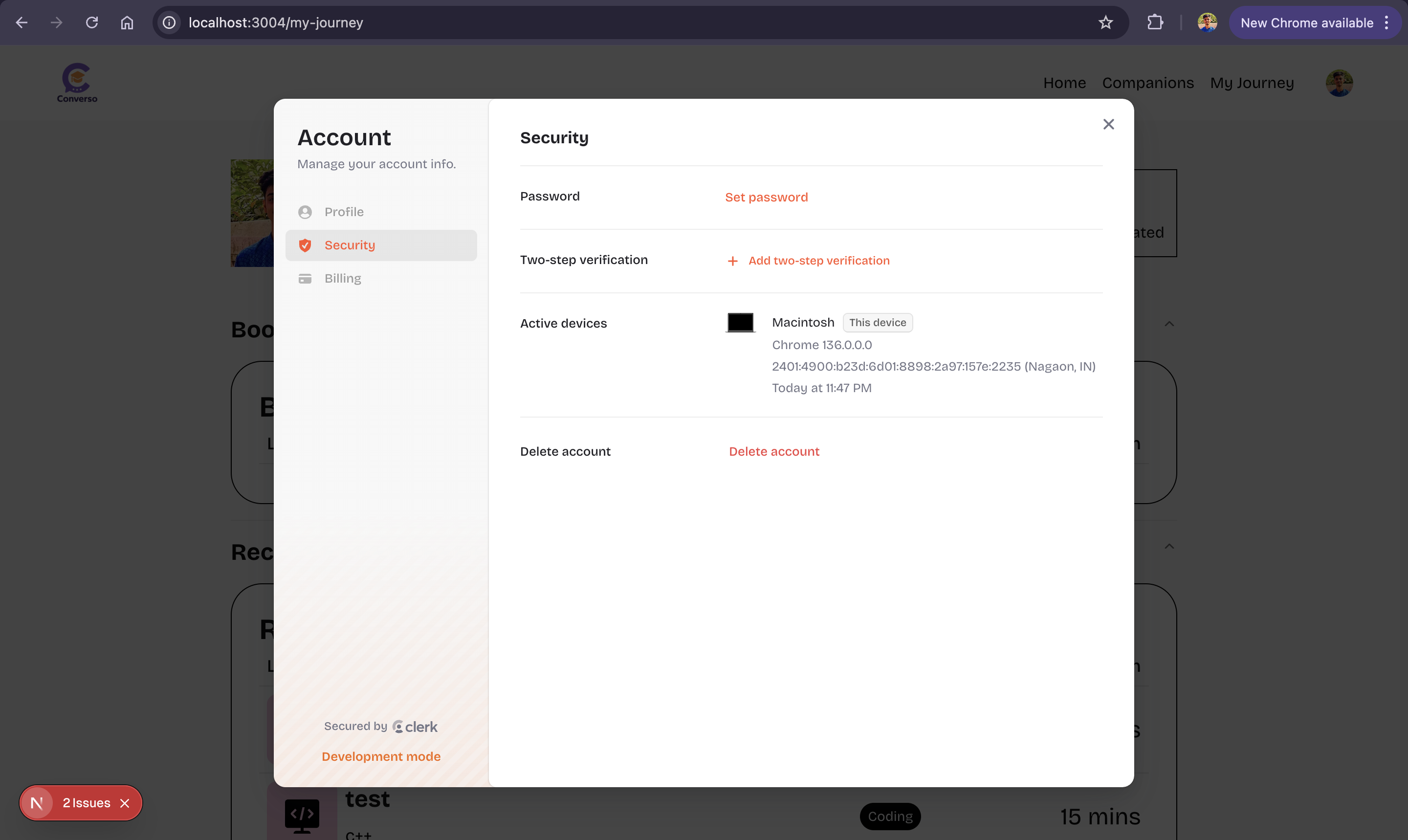Open the Profile section in sidebar

click(344, 212)
